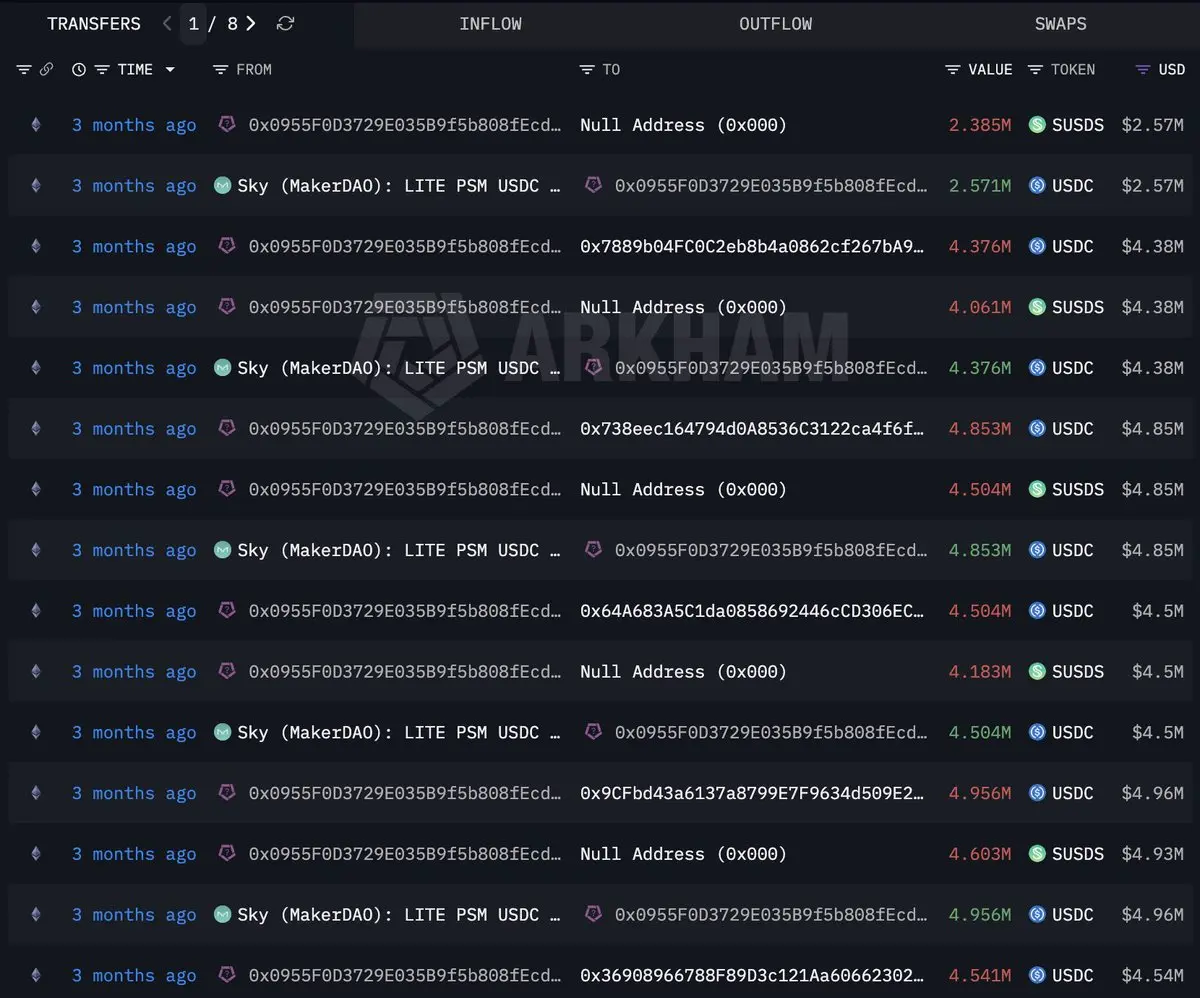Image resolution: width=1200 pixels, height=998 pixels.
Task: Click Sky MakerDAO logo on 2.571M row
Action: 222,186
